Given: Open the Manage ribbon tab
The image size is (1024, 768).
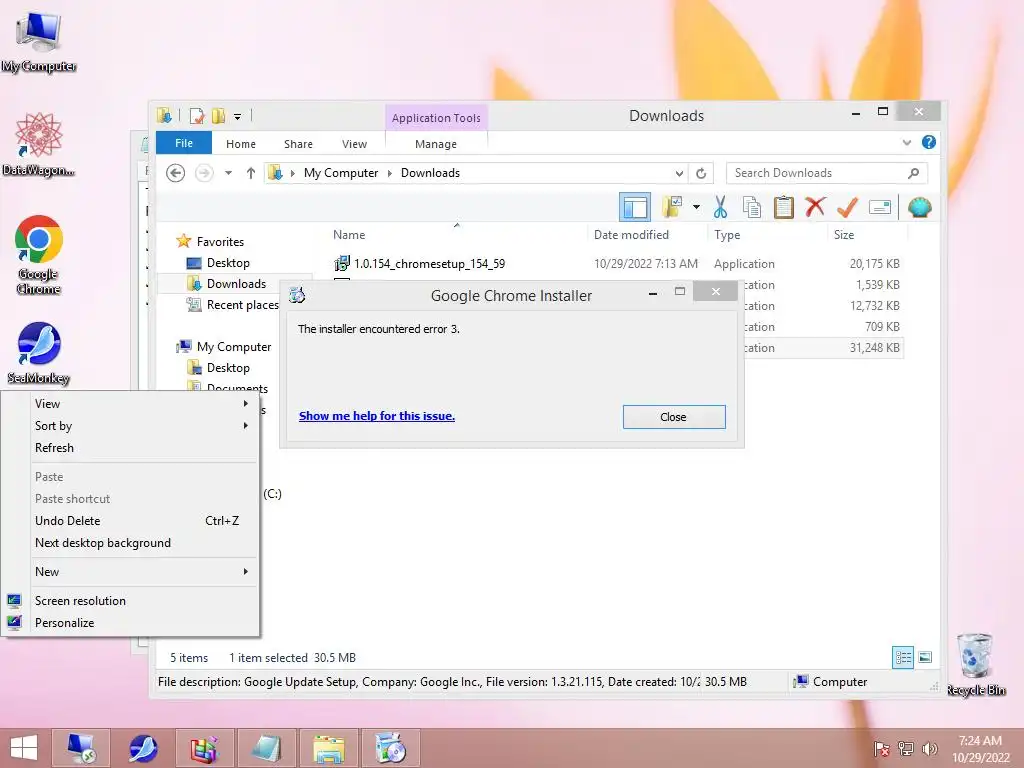Looking at the screenshot, I should [x=436, y=144].
